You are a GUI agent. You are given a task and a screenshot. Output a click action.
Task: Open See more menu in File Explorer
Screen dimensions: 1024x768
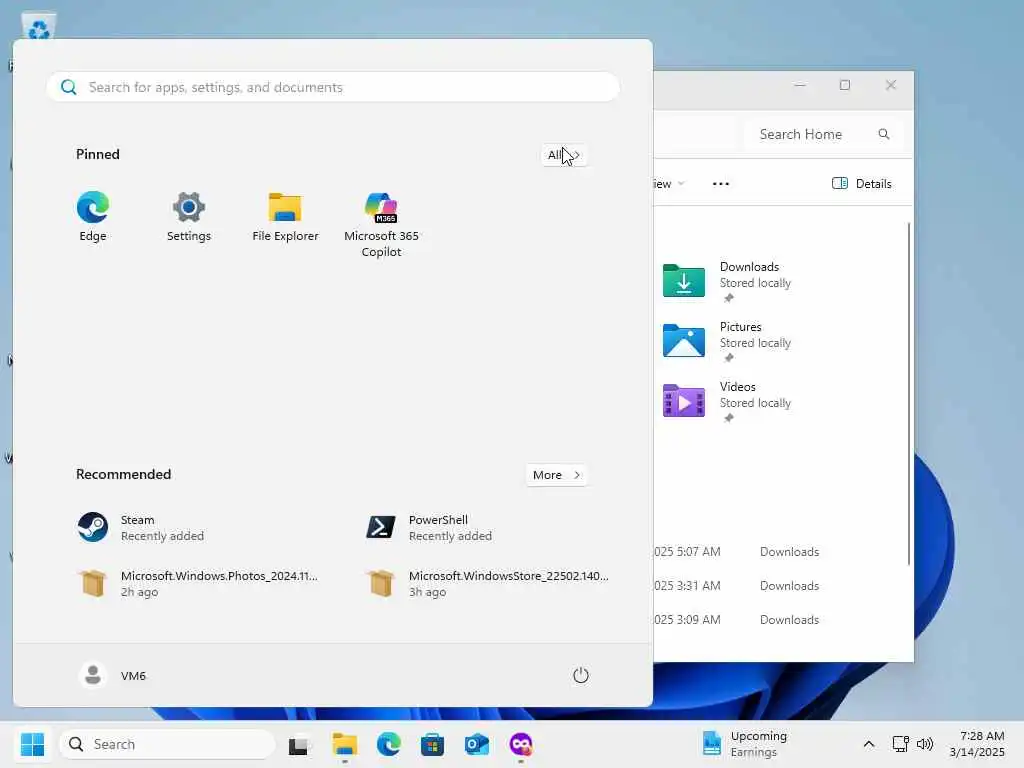tap(720, 184)
